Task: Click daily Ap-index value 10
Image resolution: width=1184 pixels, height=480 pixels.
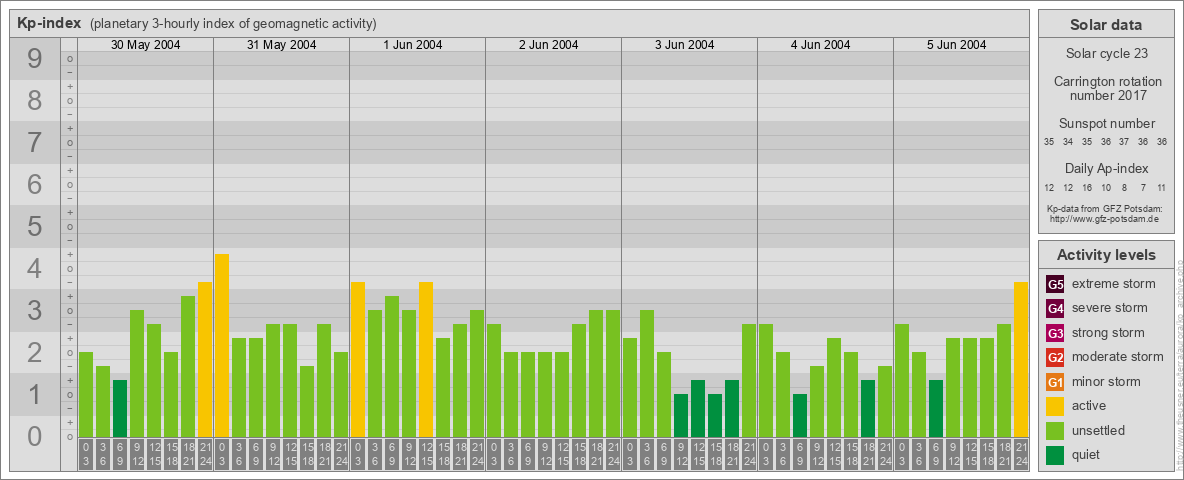Action: click(1106, 187)
